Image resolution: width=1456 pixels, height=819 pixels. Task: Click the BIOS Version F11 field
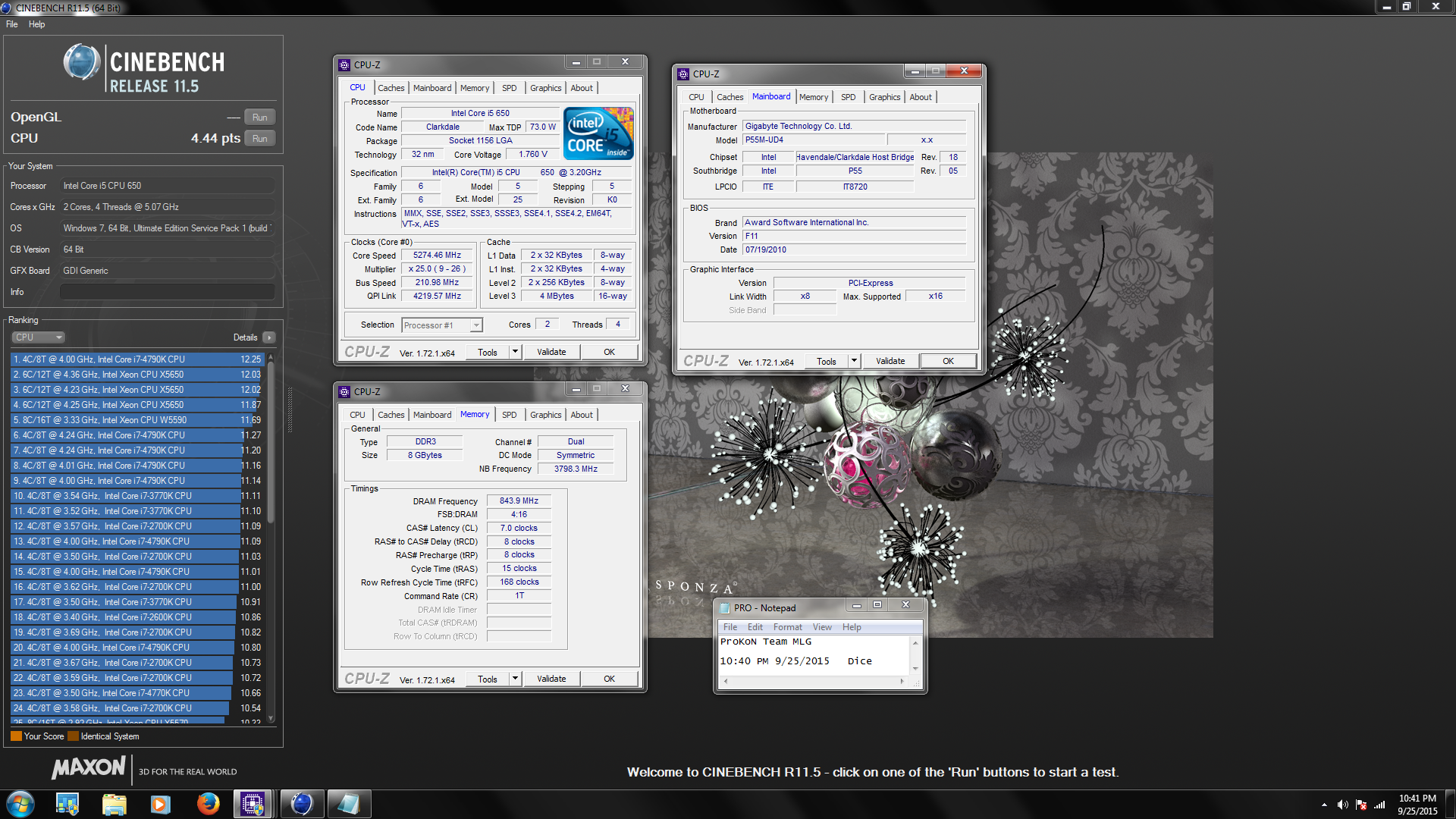855,237
